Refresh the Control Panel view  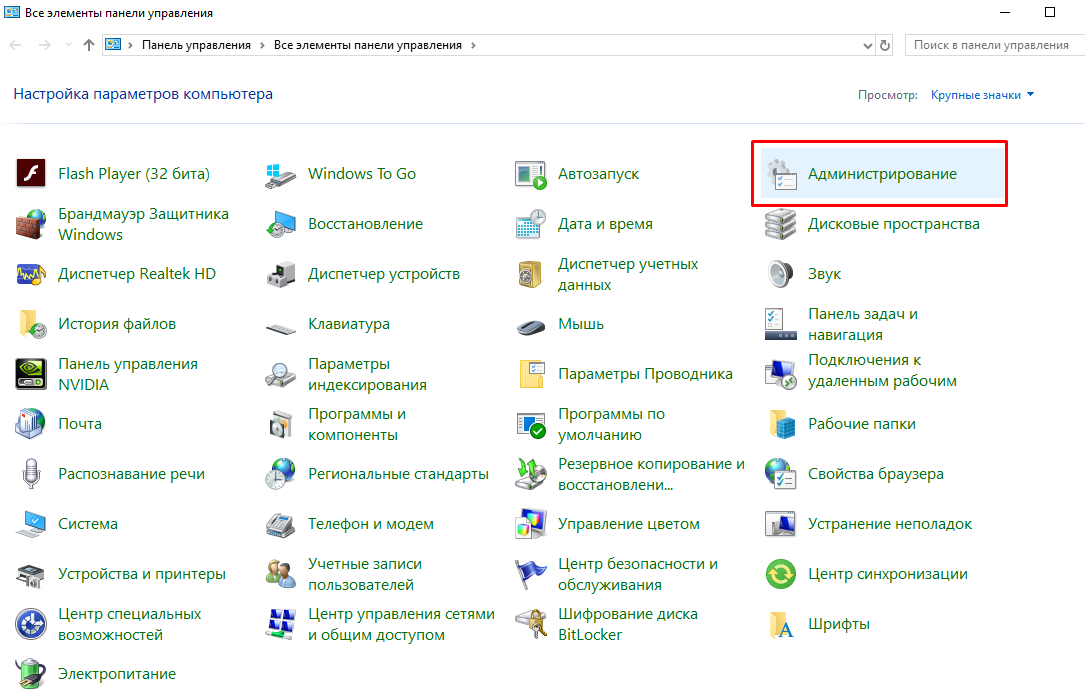pos(884,46)
